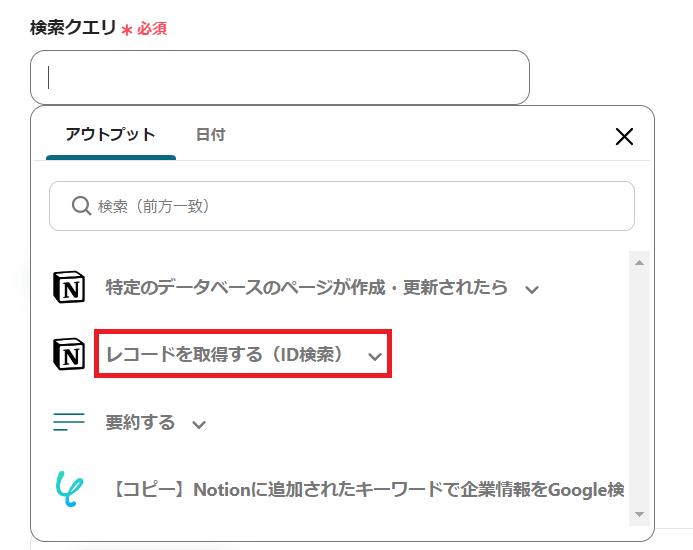Expand the chevron next to 要約する

tap(199, 424)
